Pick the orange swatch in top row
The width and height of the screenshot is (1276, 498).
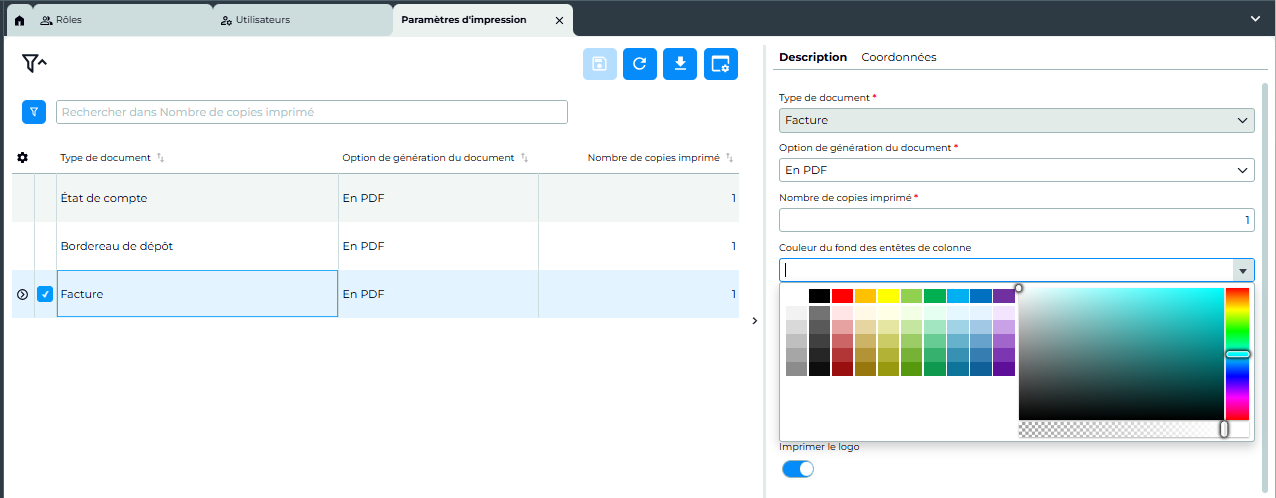point(866,296)
